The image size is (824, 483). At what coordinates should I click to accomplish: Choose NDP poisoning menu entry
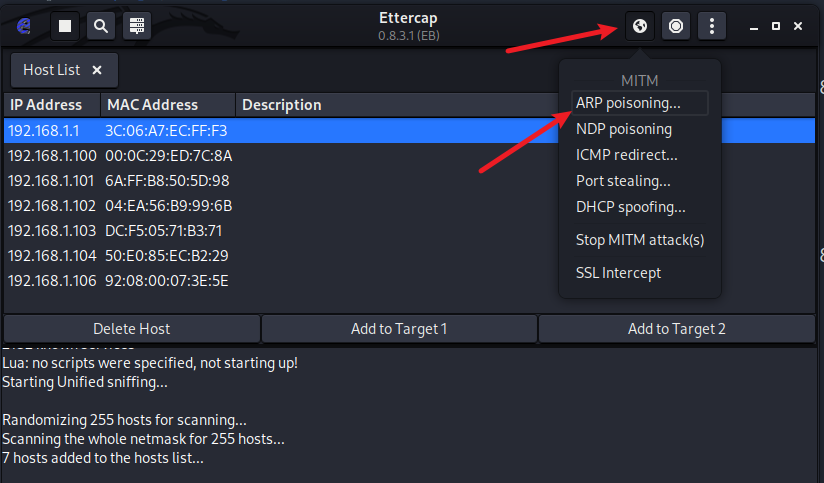pos(623,129)
